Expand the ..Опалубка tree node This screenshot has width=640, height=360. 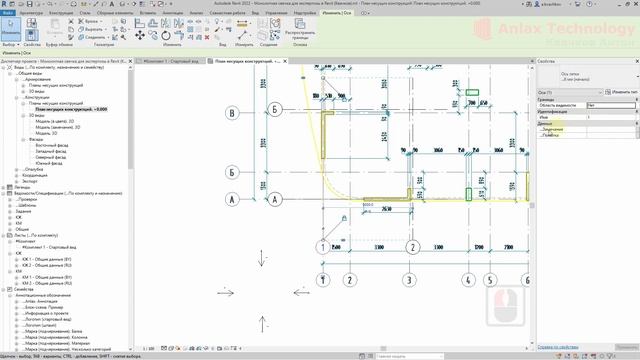tap(17, 169)
